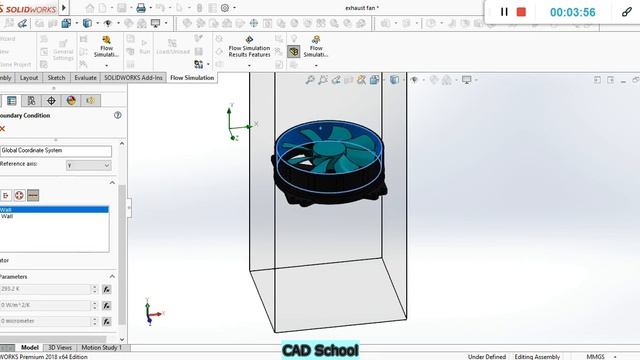Viewport: 640px width, 360px height.
Task: Click the Flow Simulation wizard-search icon
Action: 106,46
